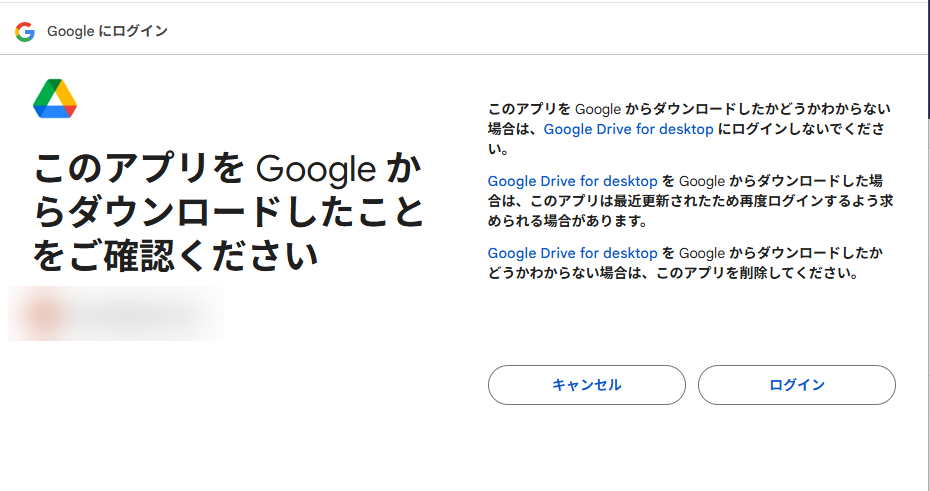
Task: Open Google Drive for desktop link in second paragraph
Action: (572, 181)
